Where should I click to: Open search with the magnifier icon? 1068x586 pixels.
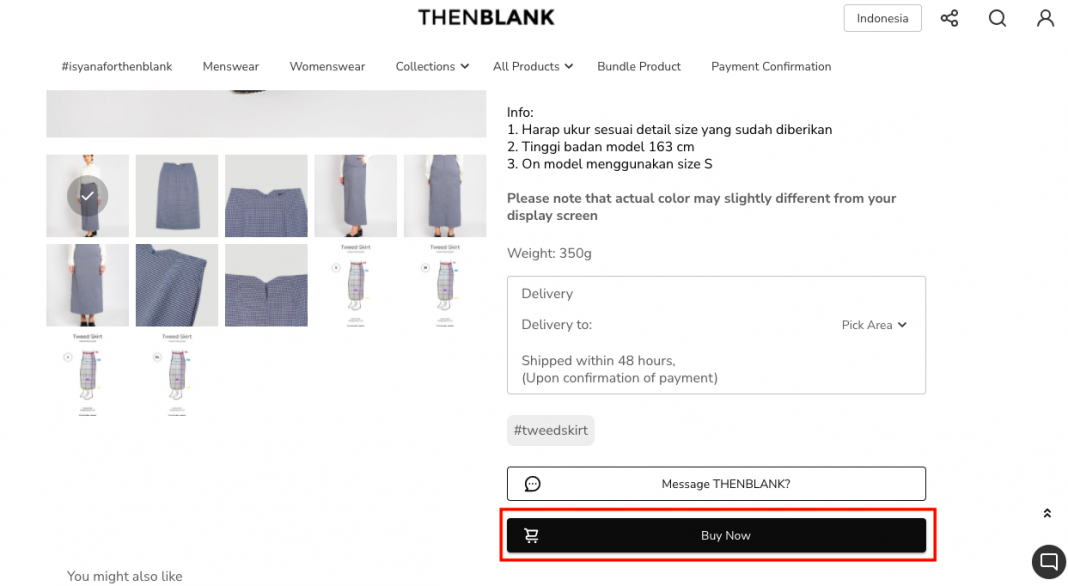997,18
